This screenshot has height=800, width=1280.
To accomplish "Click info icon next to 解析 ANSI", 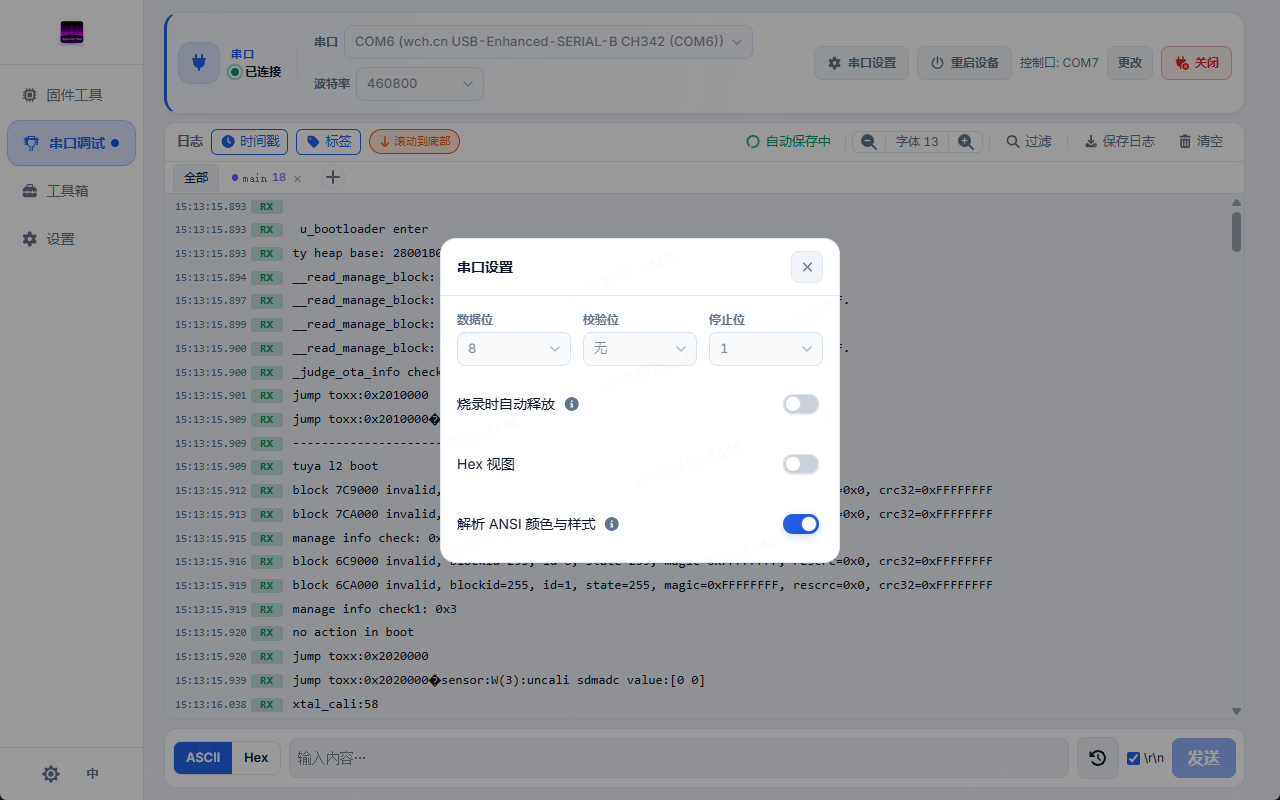I will 612,524.
